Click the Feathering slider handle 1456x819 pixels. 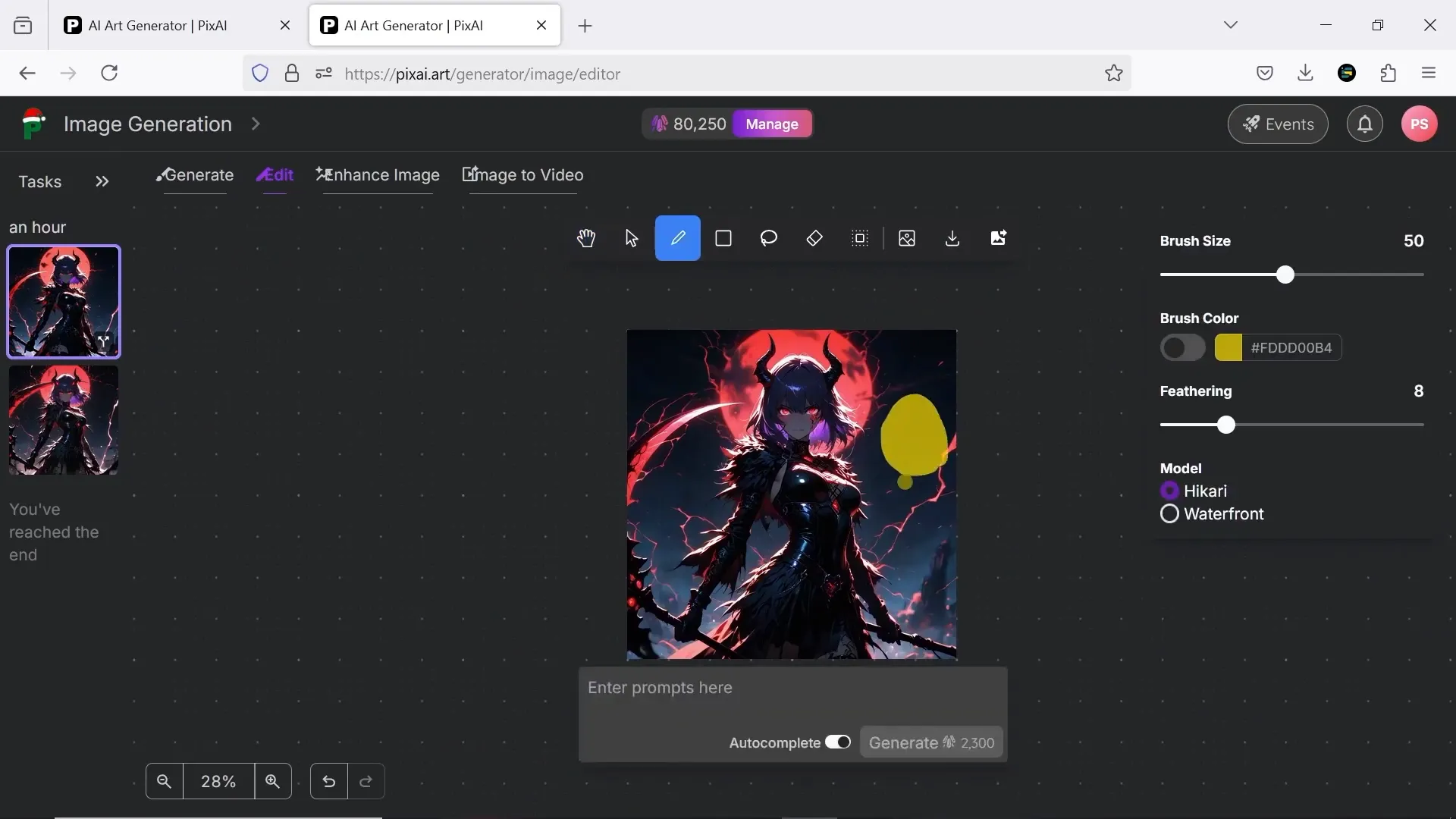click(x=1226, y=425)
